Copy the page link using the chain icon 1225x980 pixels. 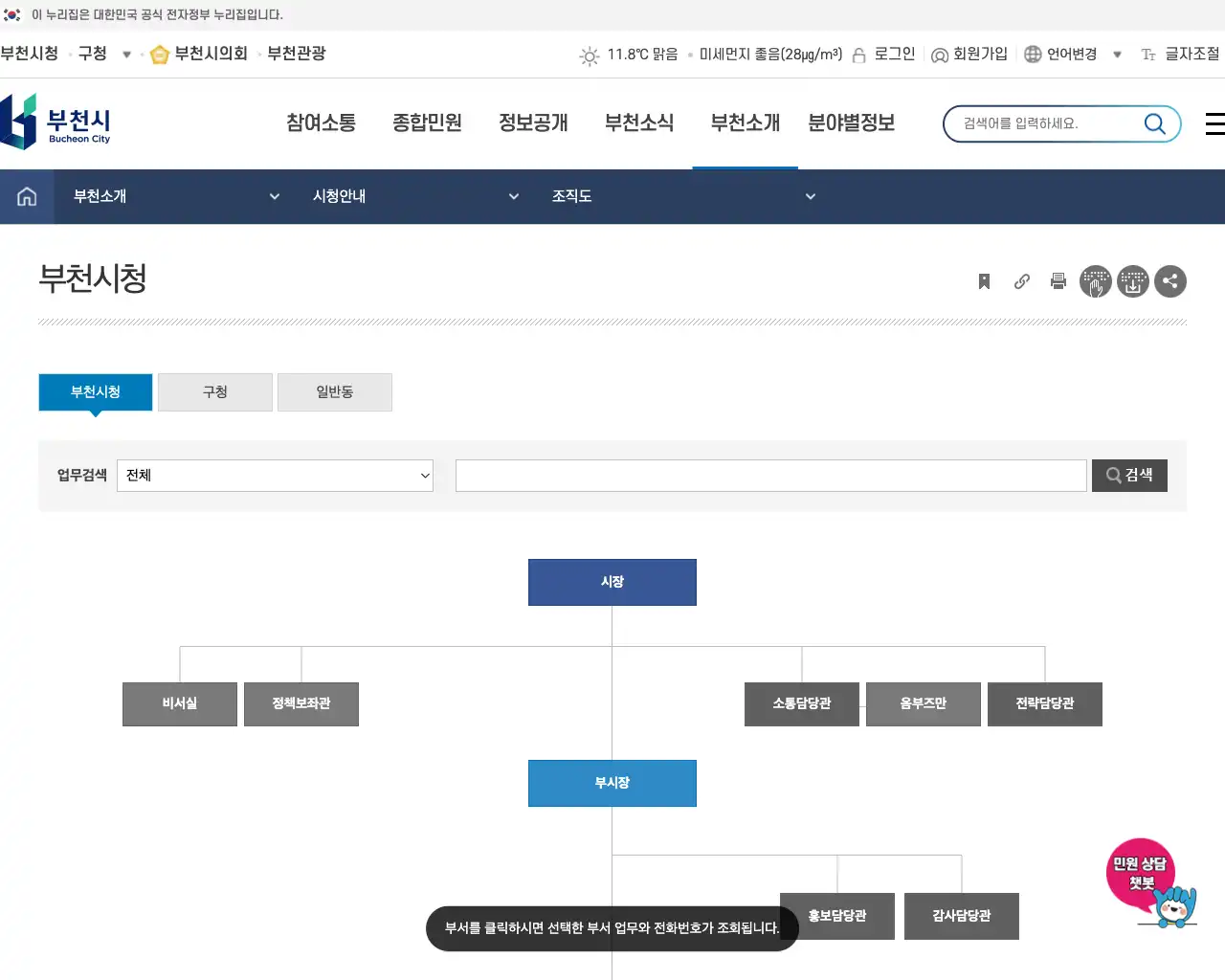tap(1021, 280)
